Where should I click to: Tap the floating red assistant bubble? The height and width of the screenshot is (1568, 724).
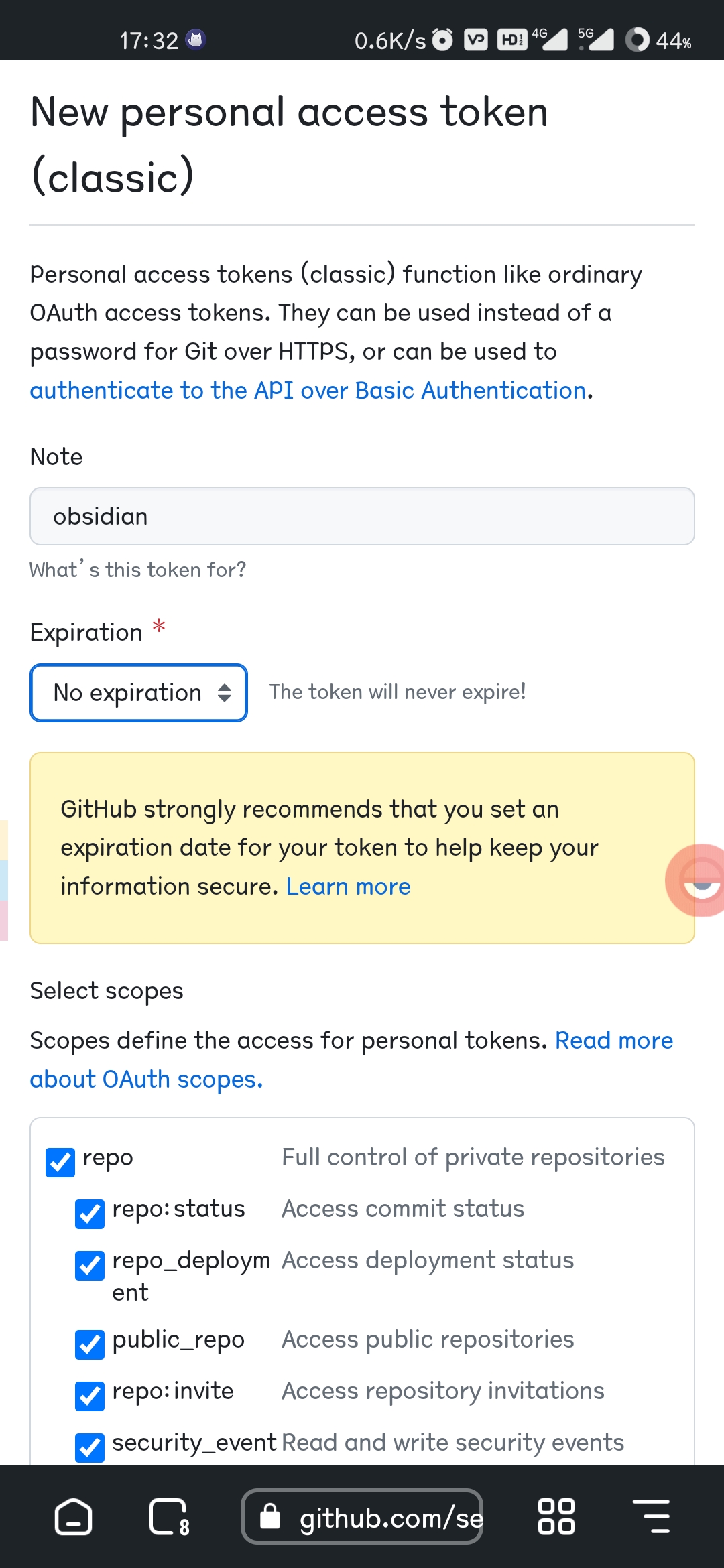click(699, 880)
